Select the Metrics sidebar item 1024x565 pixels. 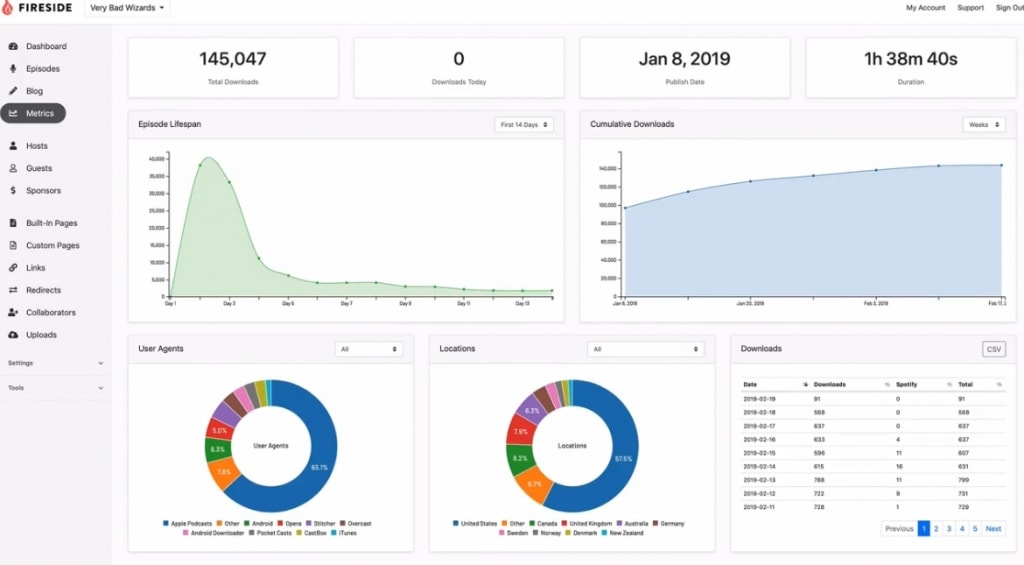click(x=33, y=114)
